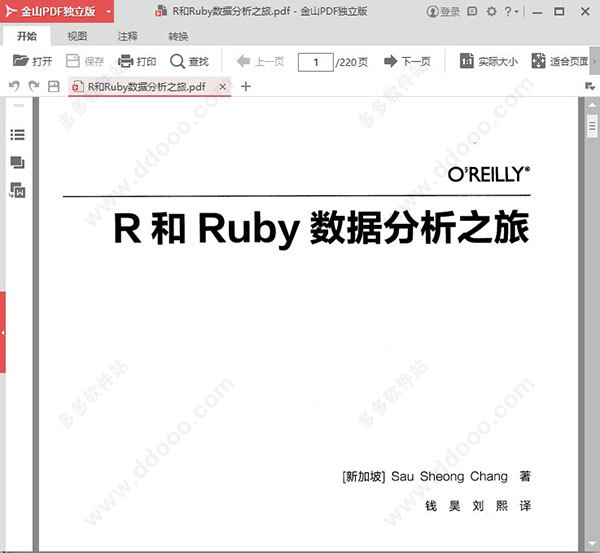The height and width of the screenshot is (553, 600).
Task: Go to previous page with 上一页
Action: pyautogui.click(x=260, y=61)
